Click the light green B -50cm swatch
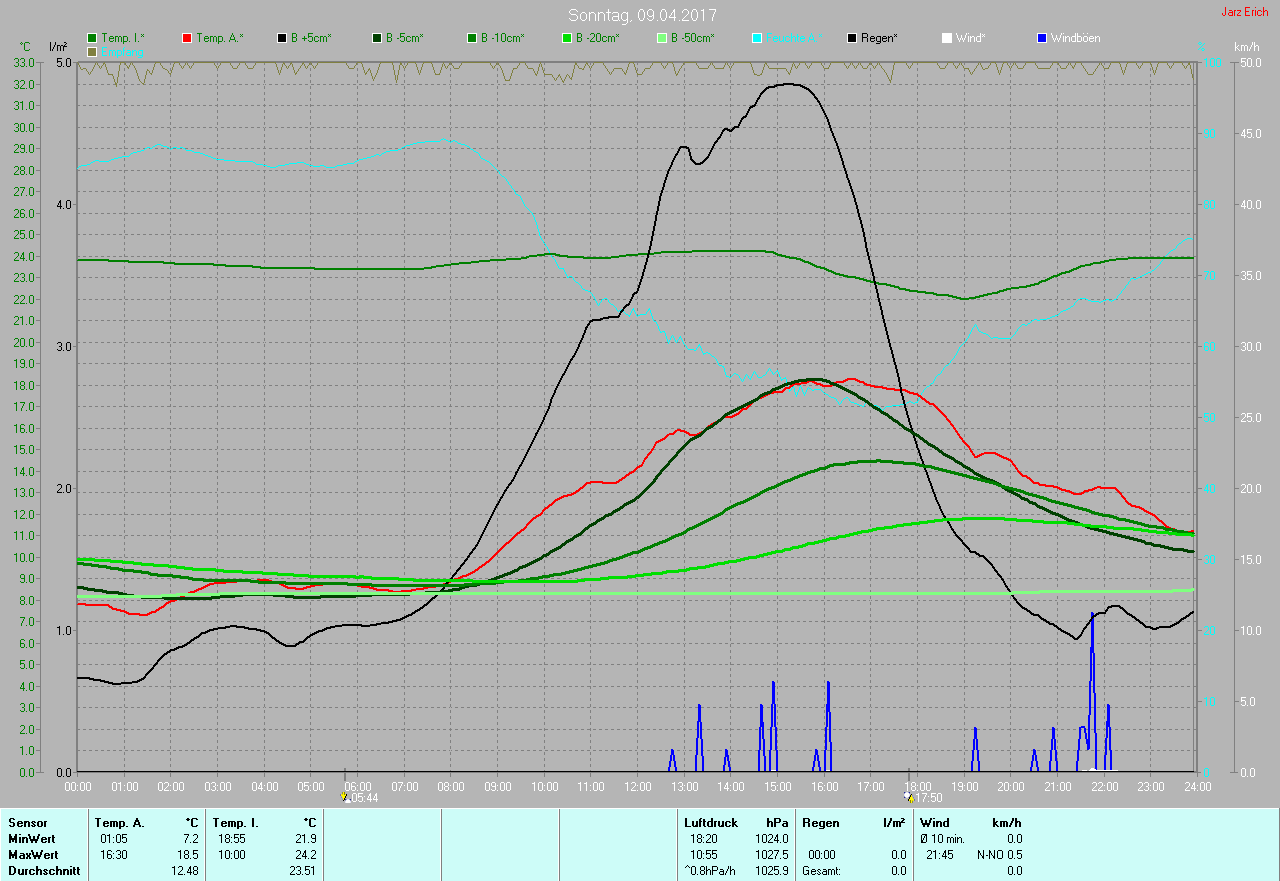This screenshot has width=1280, height=881. click(662, 38)
